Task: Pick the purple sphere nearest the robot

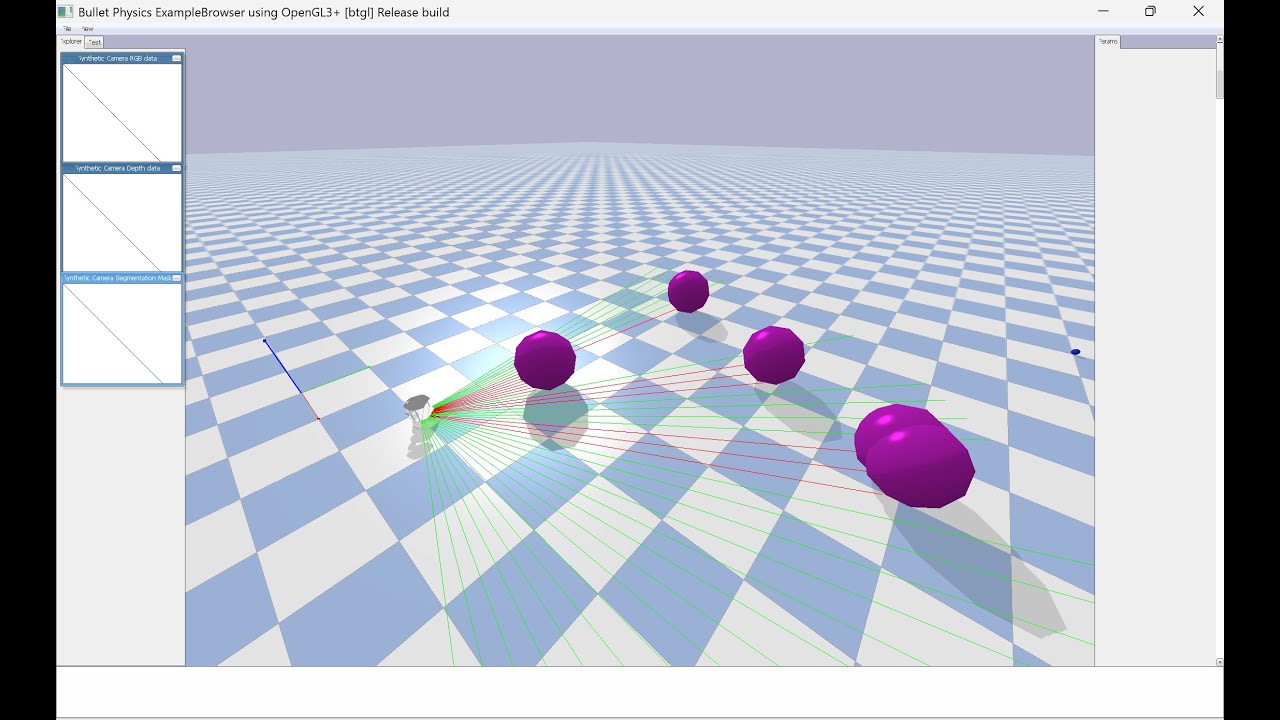Action: (x=545, y=360)
